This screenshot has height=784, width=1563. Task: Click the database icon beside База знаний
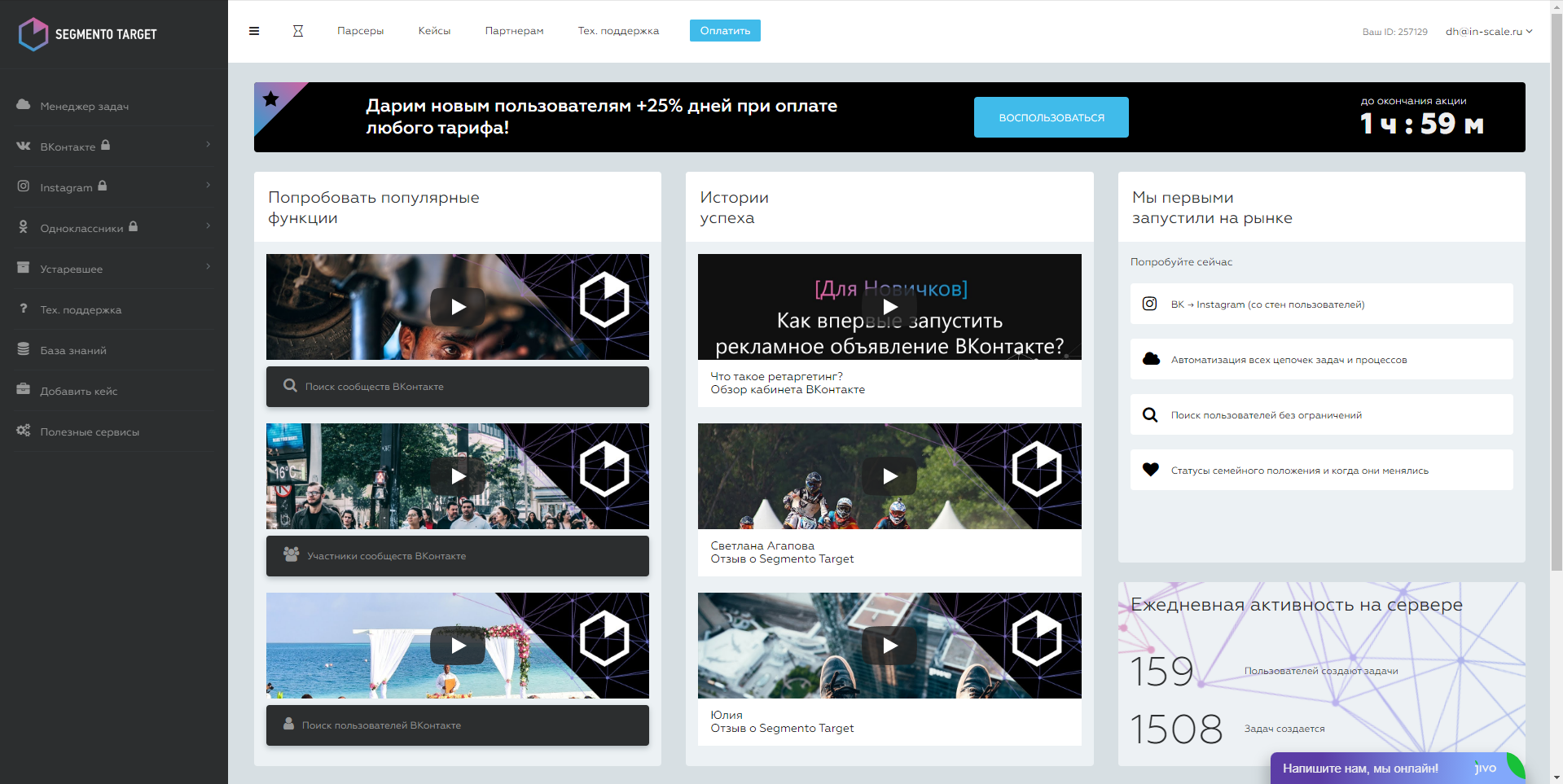tap(24, 349)
